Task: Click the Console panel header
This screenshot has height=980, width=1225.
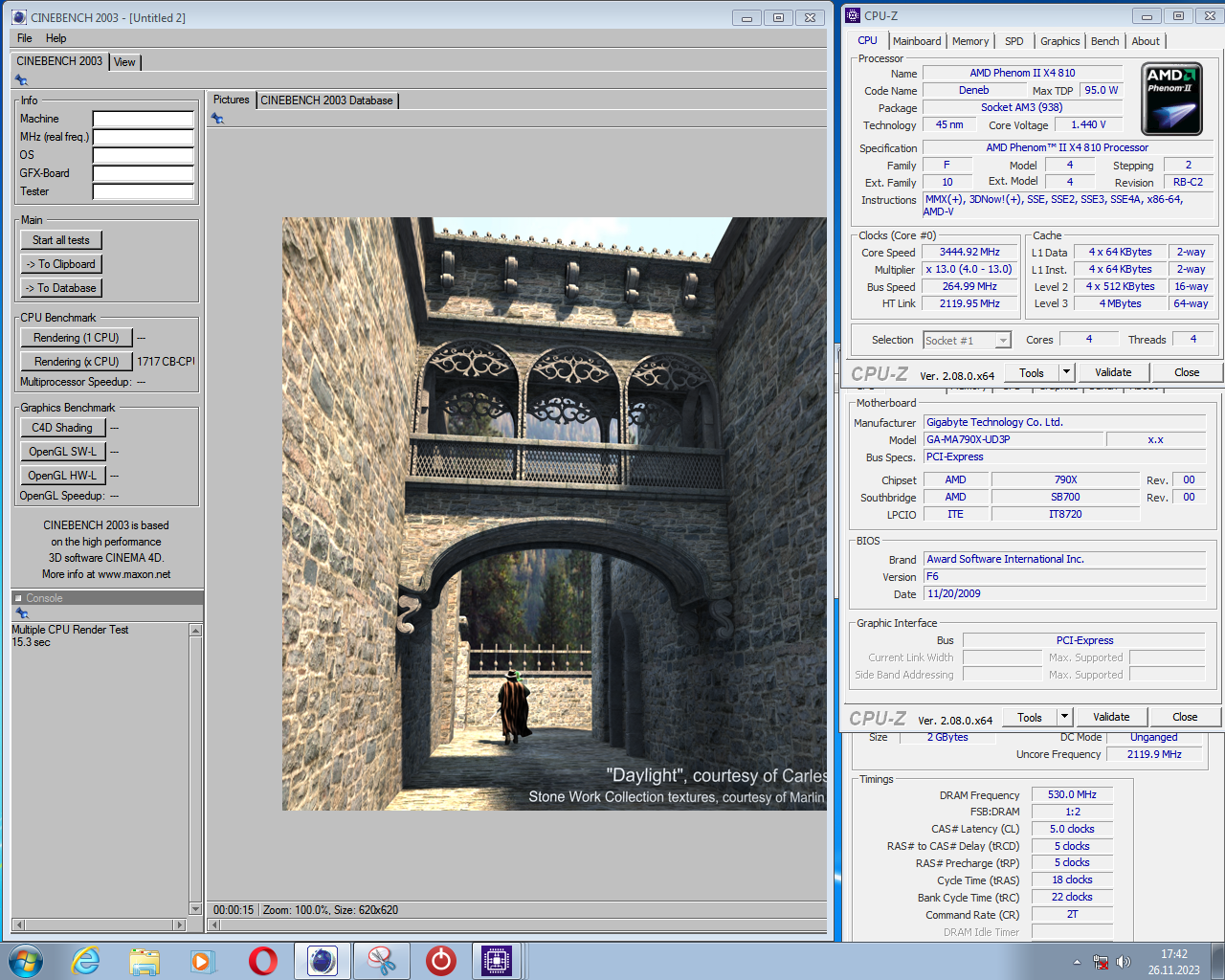Action: (107, 598)
